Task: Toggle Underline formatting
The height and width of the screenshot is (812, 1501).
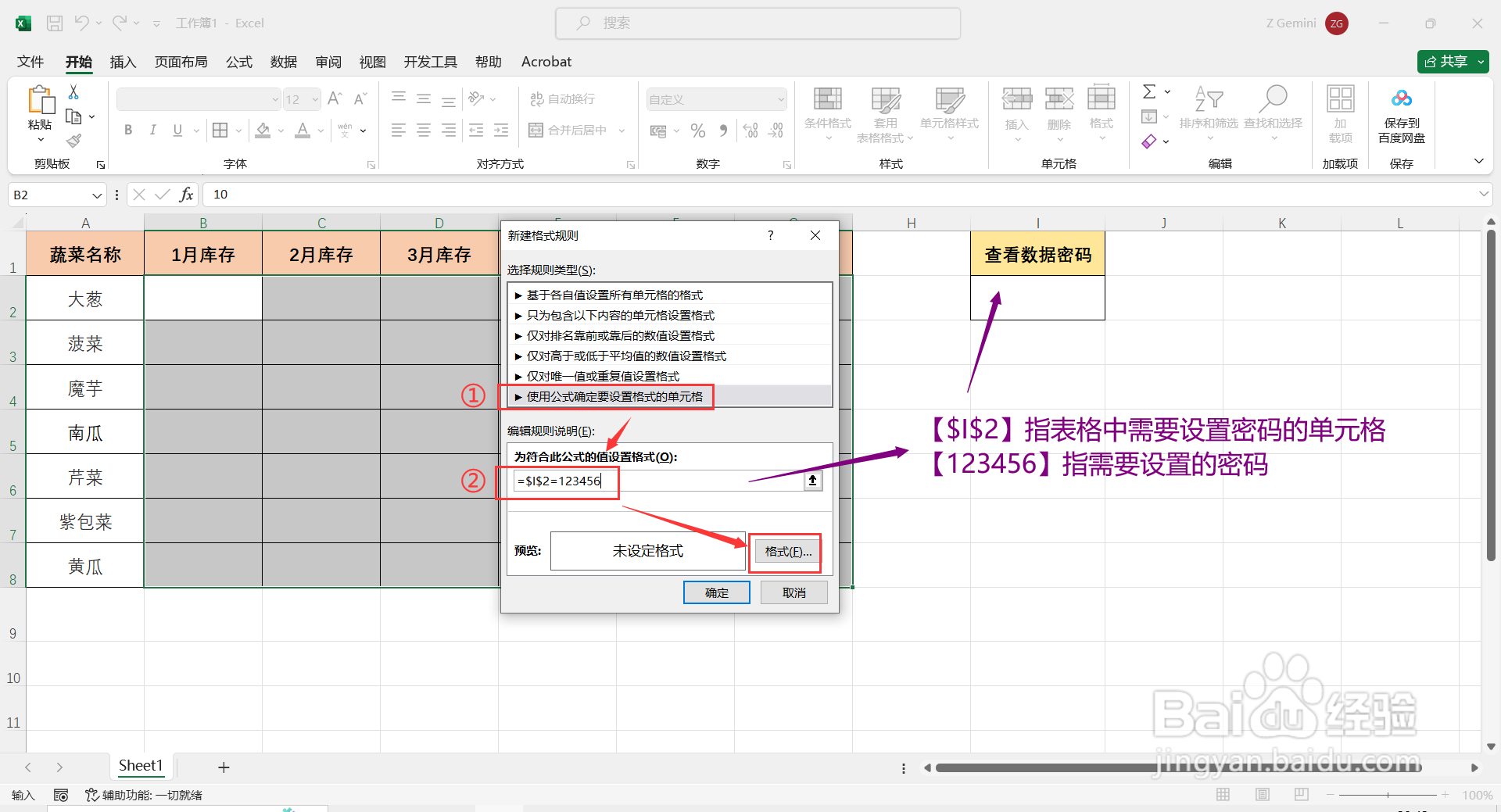Action: coord(177,130)
